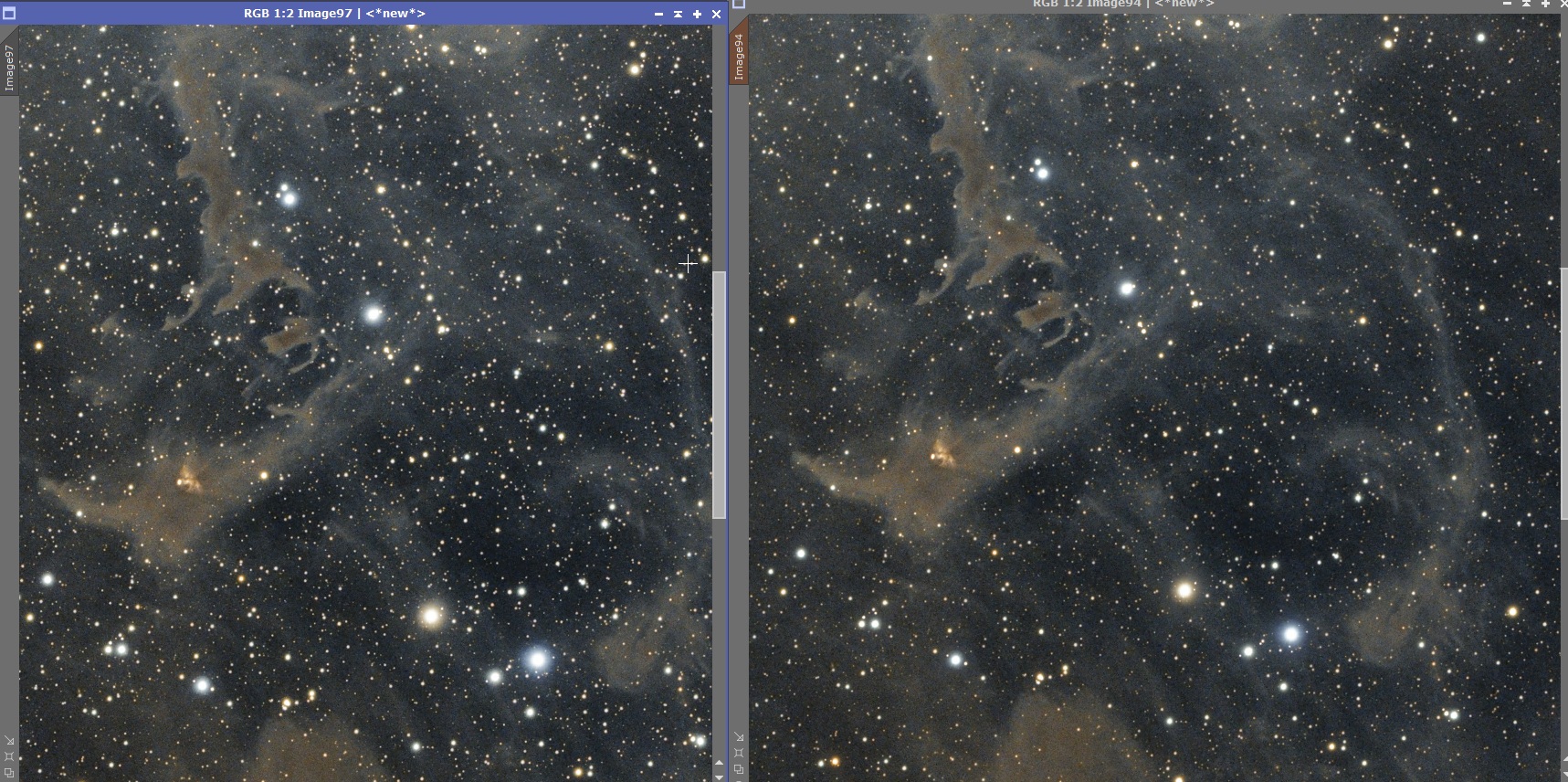This screenshot has width=1568, height=782.
Task: Click the Image97 vertical scrollbar thumb
Action: pyautogui.click(x=719, y=393)
